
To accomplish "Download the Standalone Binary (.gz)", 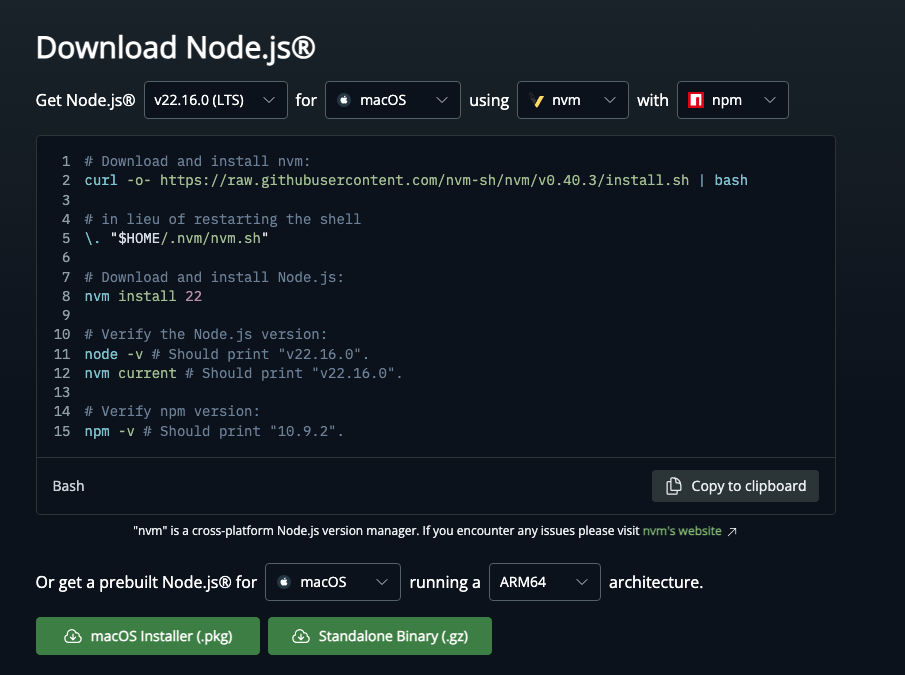I will (x=380, y=636).
